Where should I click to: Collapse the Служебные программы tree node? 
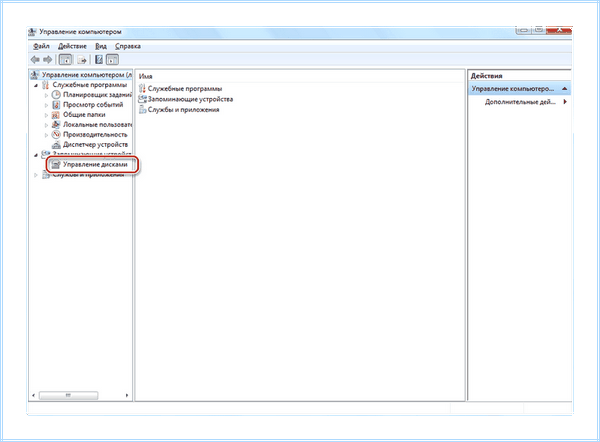[x=36, y=85]
